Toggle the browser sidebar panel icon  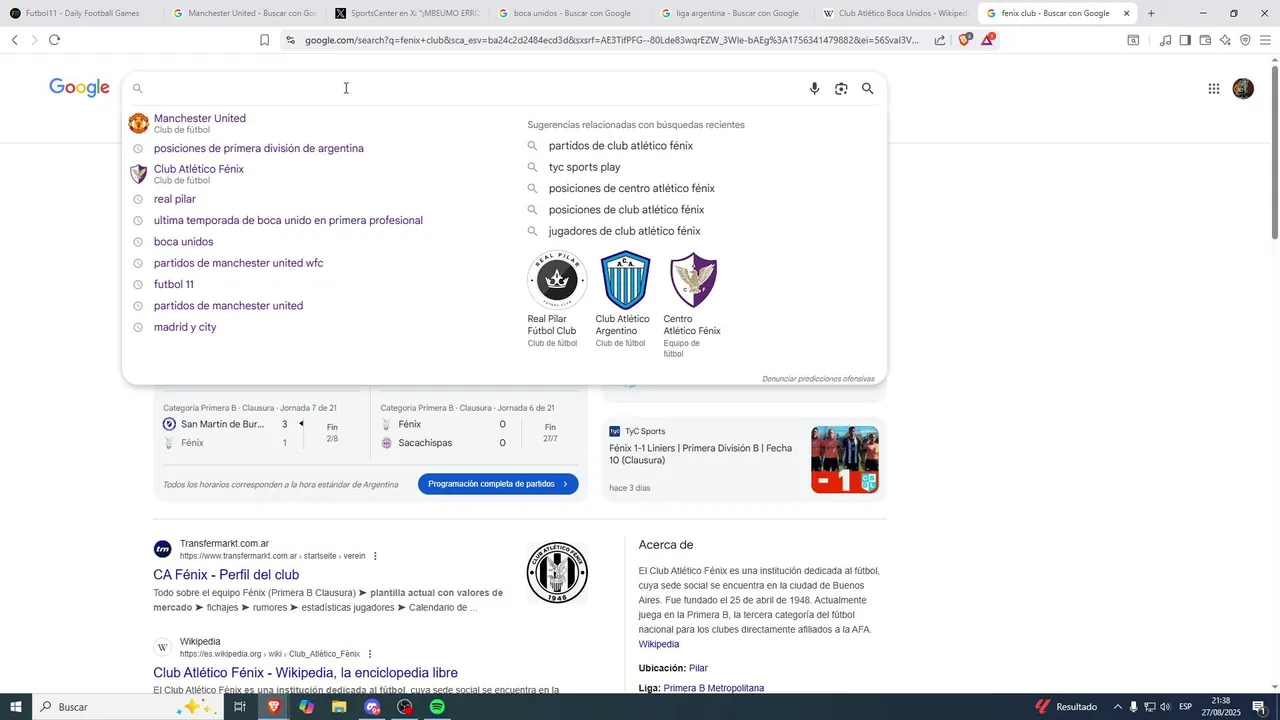click(1185, 40)
